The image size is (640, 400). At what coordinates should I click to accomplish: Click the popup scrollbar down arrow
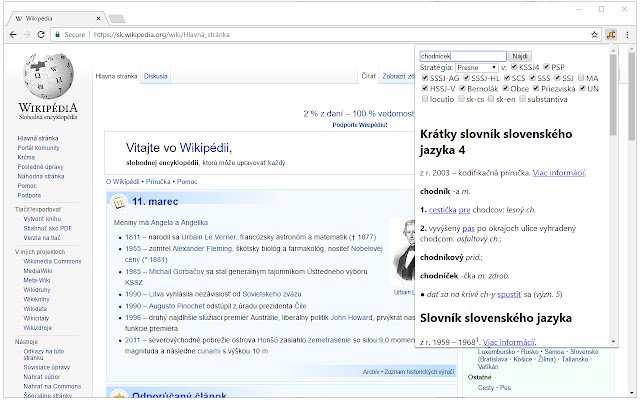coord(613,342)
